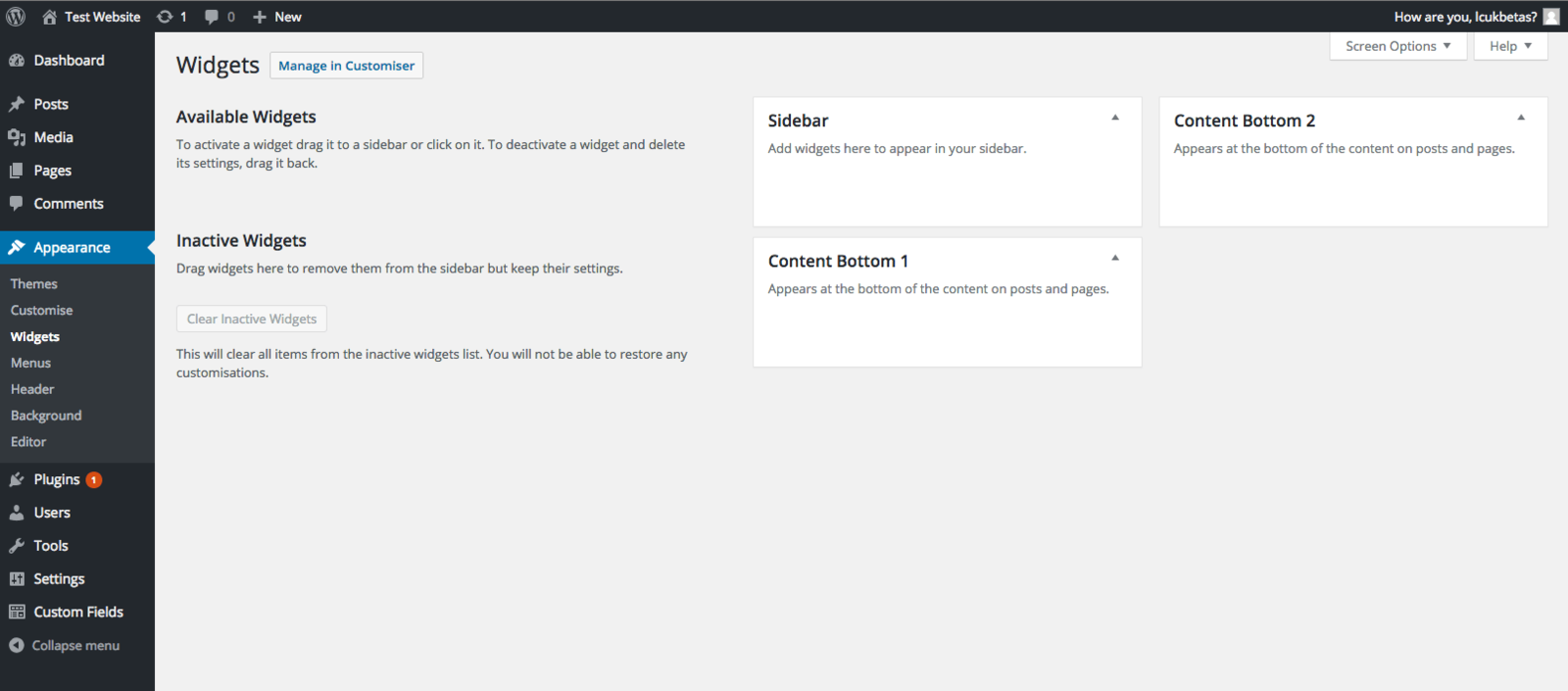Open Background submenu link

(x=46, y=417)
